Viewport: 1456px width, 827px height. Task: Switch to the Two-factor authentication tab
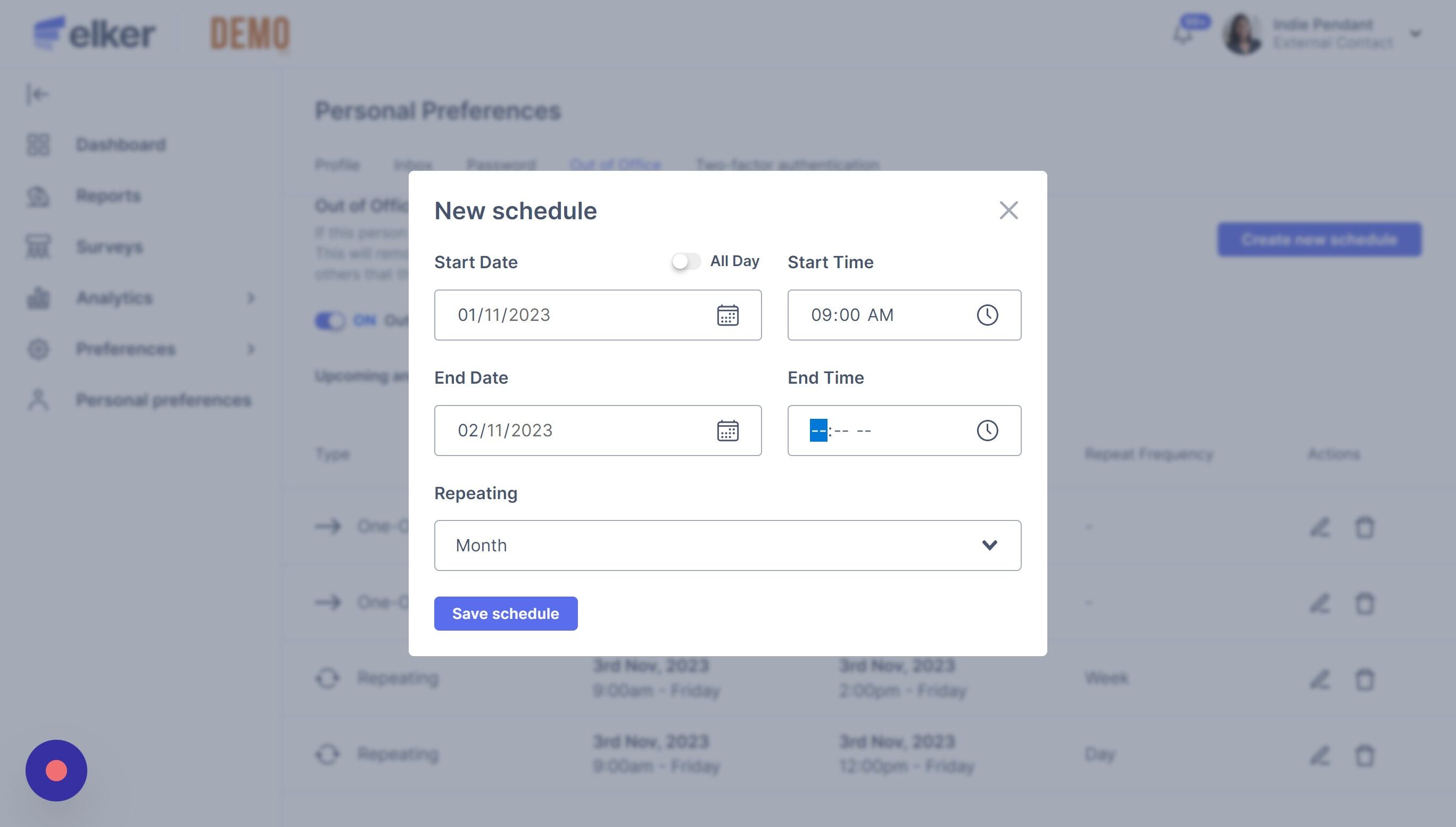787,165
